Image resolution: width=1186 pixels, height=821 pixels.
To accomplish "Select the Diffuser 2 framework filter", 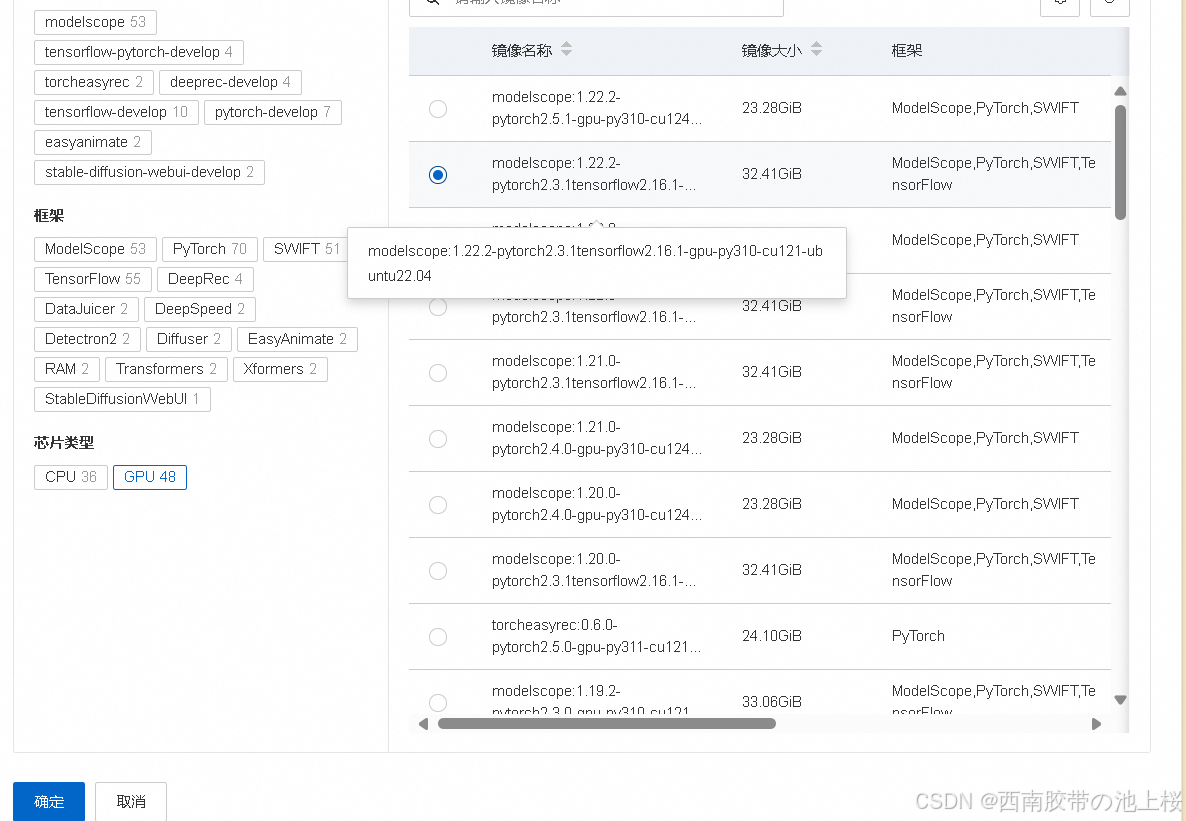I will coord(188,339).
